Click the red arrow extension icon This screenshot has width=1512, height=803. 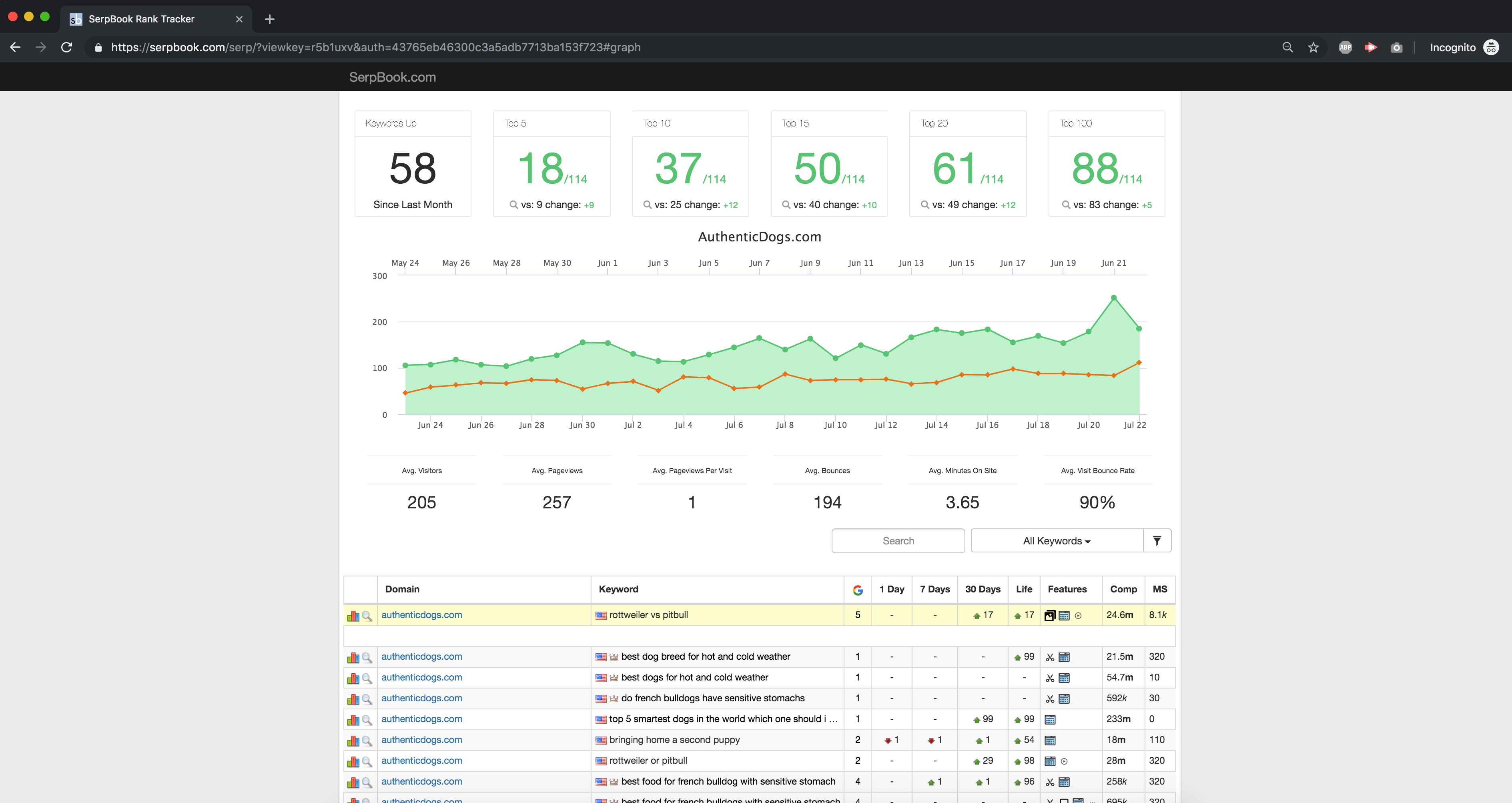click(x=1371, y=47)
